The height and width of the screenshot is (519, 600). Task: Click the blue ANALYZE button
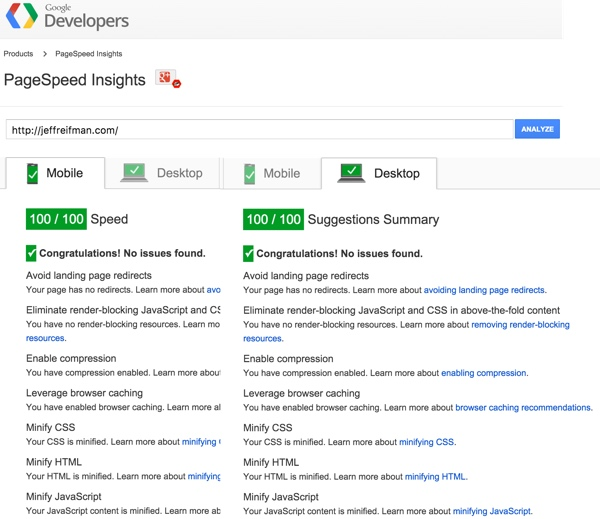coord(537,129)
